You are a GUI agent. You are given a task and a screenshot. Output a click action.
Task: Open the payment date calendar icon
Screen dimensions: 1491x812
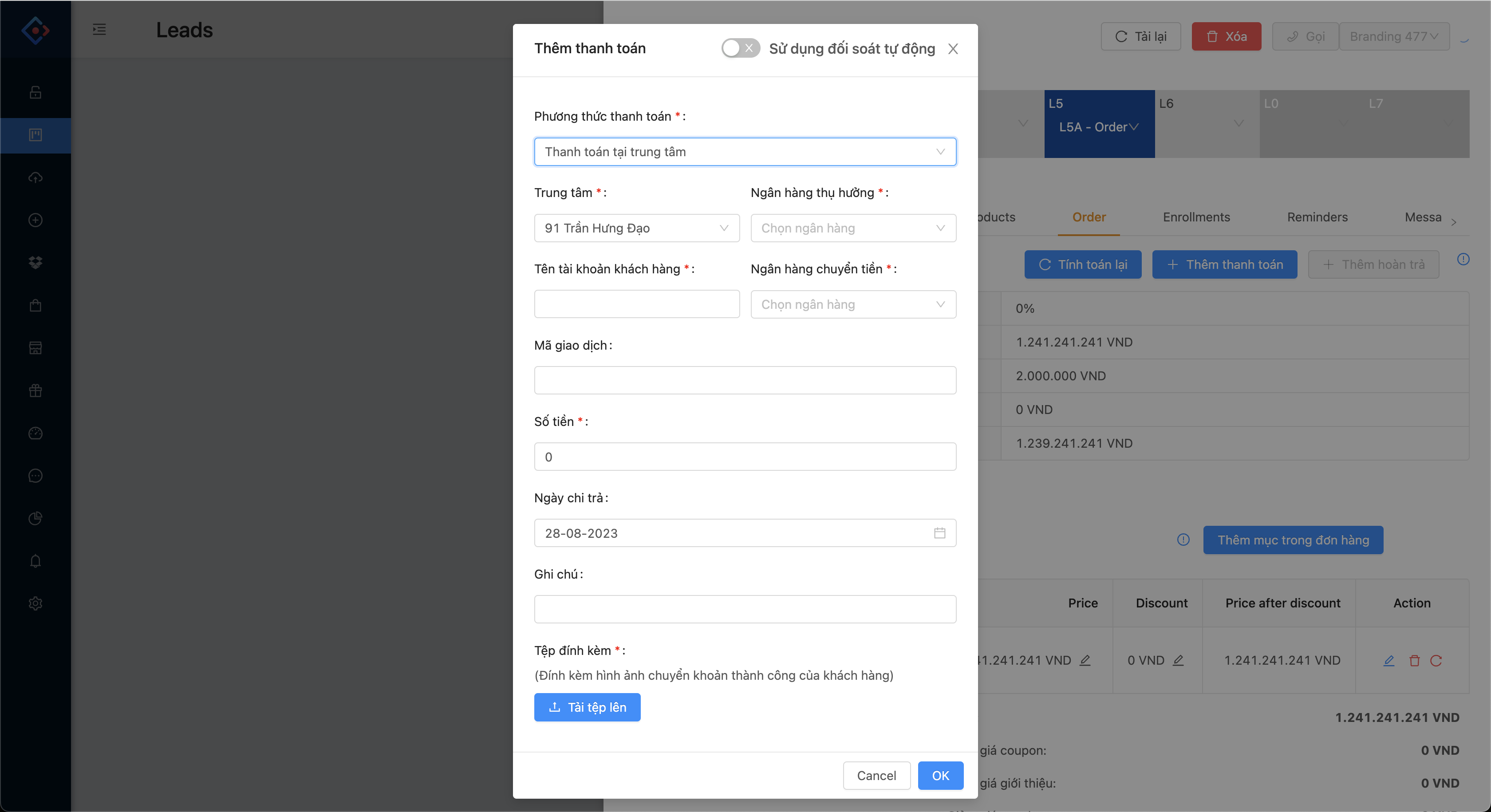(939, 533)
